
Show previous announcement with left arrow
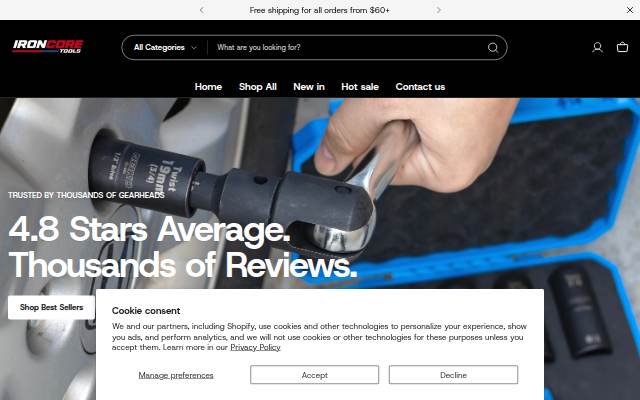coord(202,10)
